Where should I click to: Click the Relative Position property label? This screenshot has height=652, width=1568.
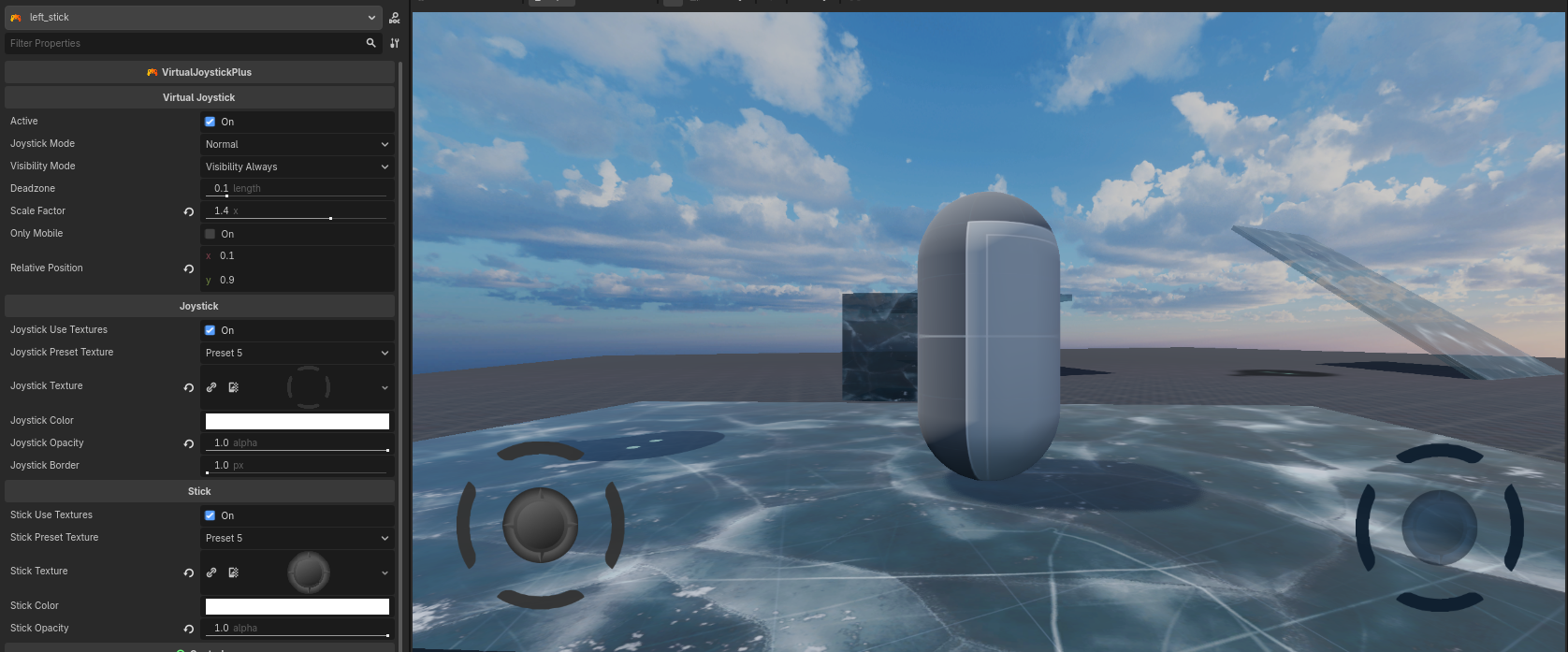point(46,268)
